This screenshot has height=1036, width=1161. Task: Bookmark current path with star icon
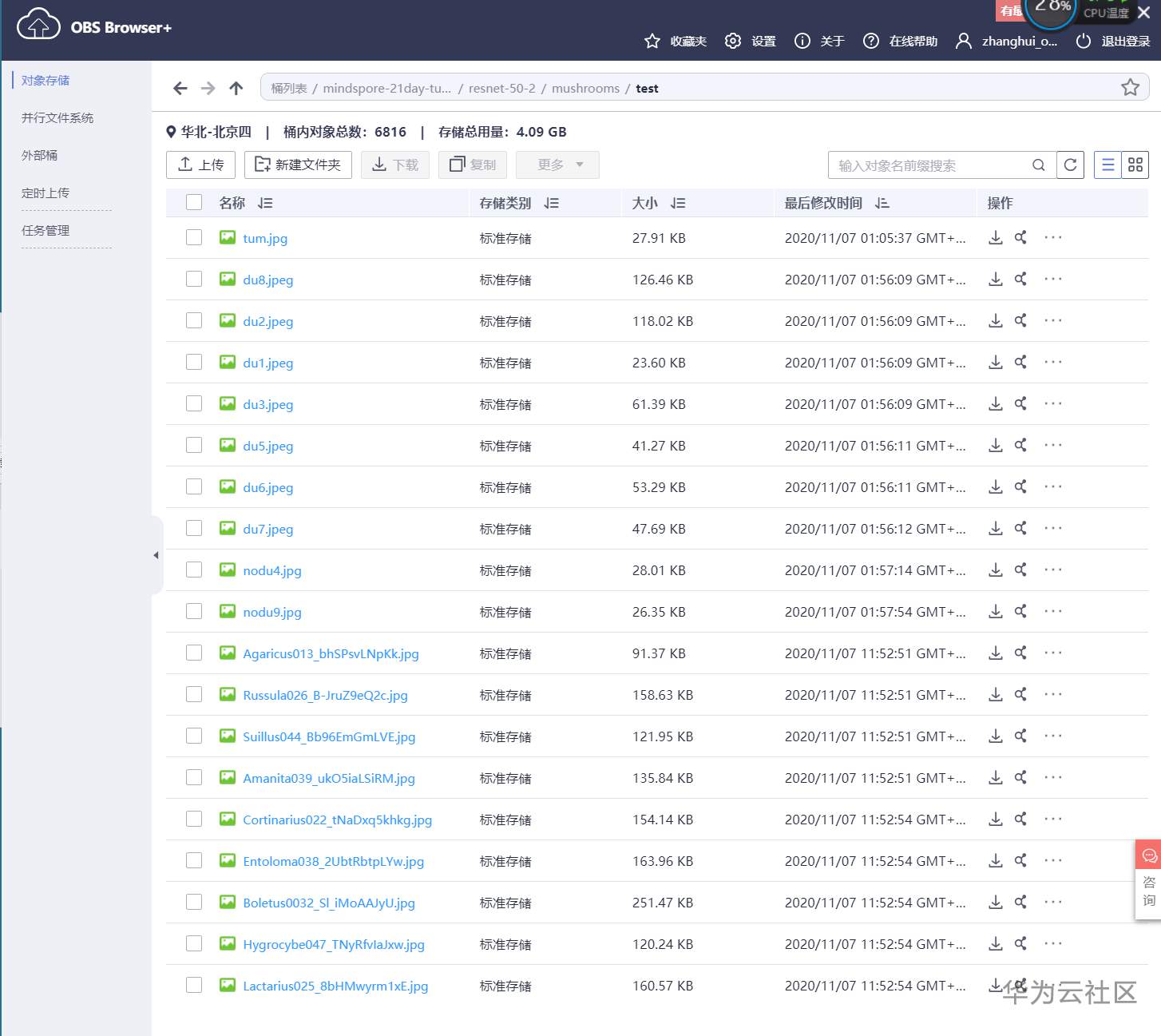click(1129, 88)
